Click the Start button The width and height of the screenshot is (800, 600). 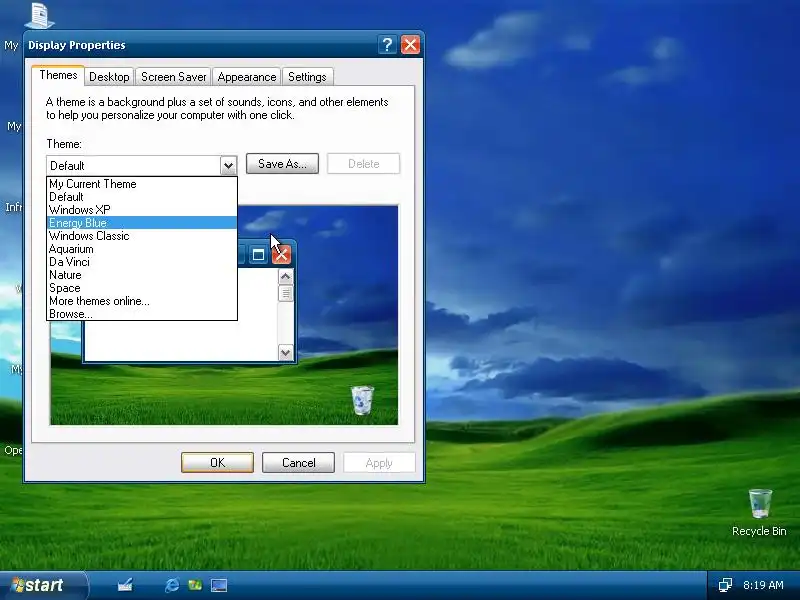point(43,585)
